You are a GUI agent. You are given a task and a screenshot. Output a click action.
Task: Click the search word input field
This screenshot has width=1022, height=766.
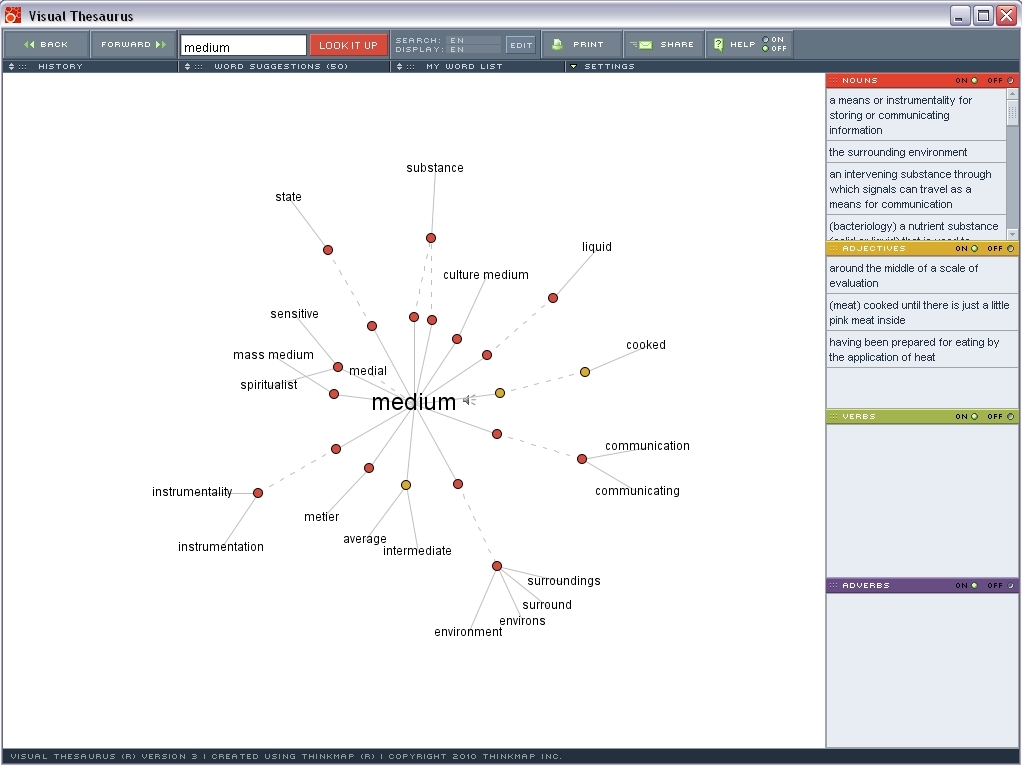[x=243, y=46]
